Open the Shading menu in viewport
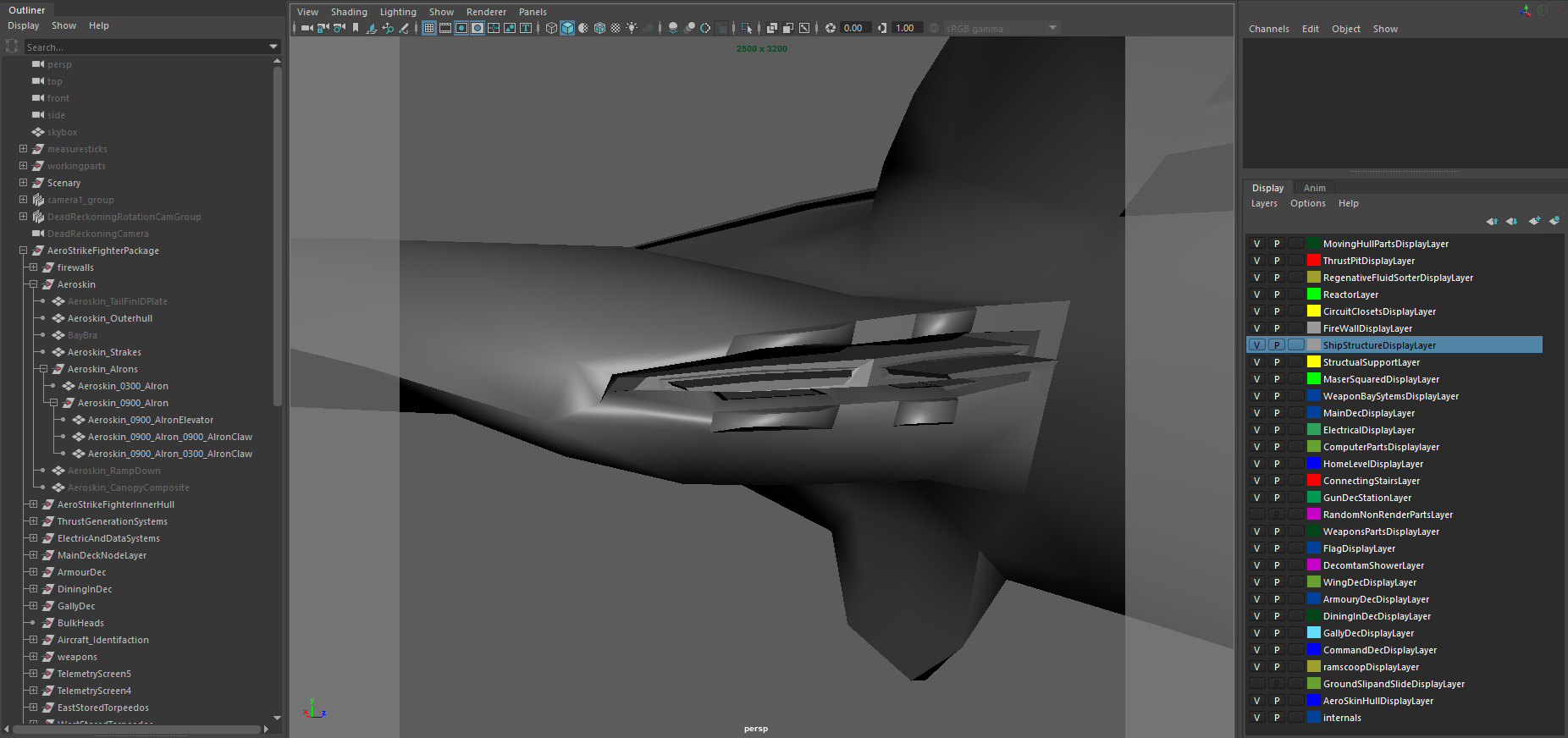 click(349, 12)
